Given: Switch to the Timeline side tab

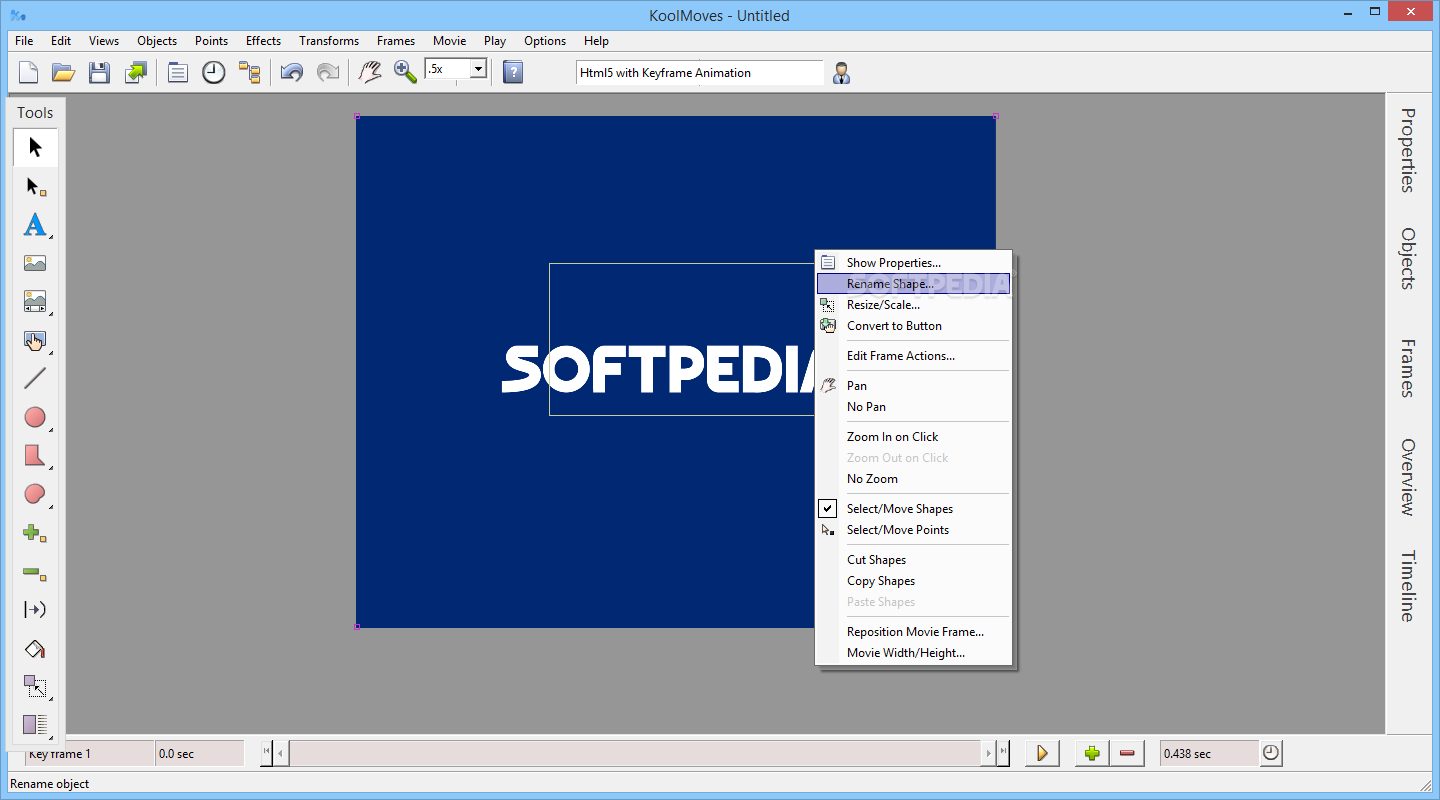Looking at the screenshot, I should pos(1408,586).
